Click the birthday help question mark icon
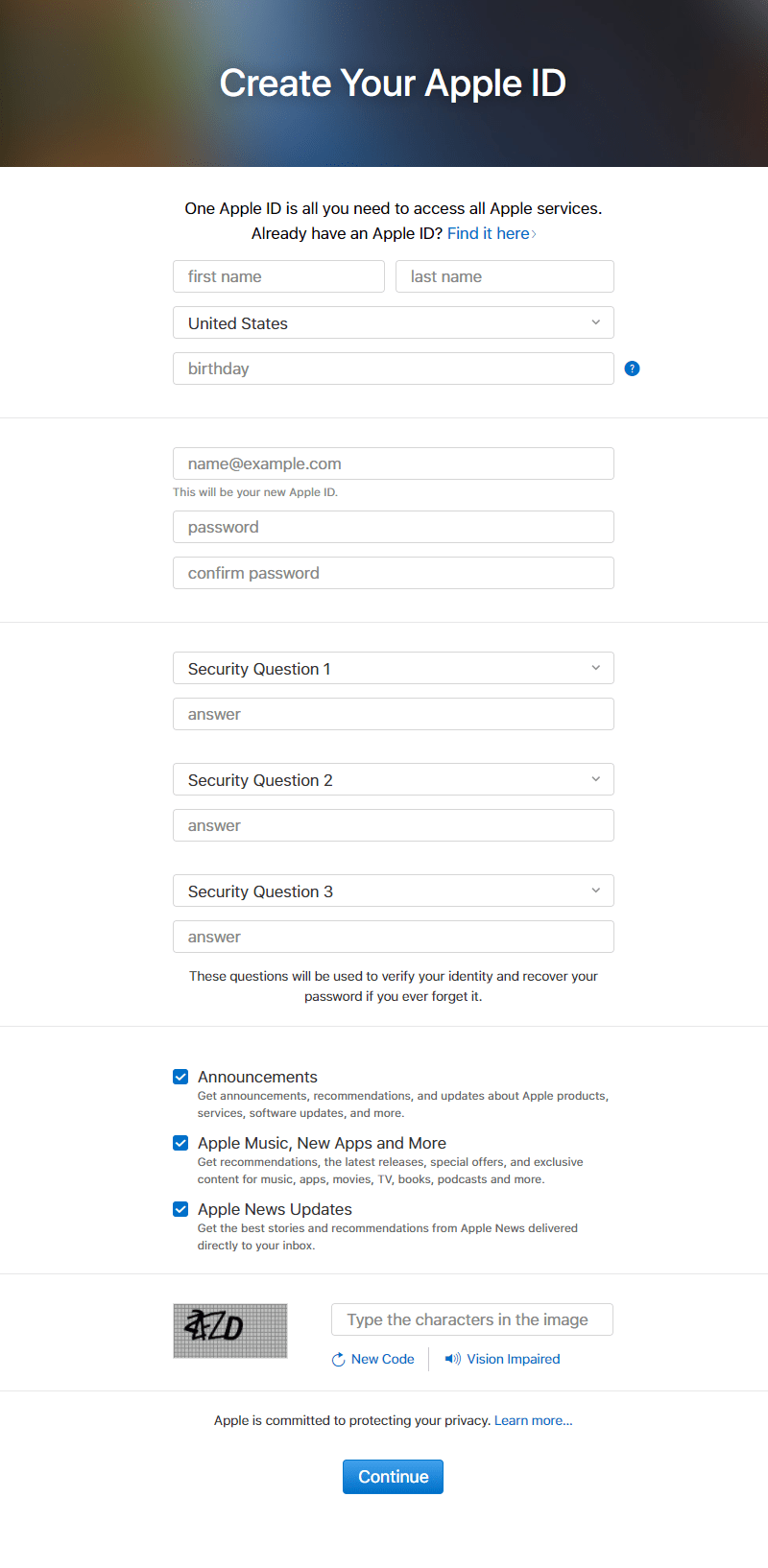The height and width of the screenshot is (1568, 768). pyautogui.click(x=632, y=368)
